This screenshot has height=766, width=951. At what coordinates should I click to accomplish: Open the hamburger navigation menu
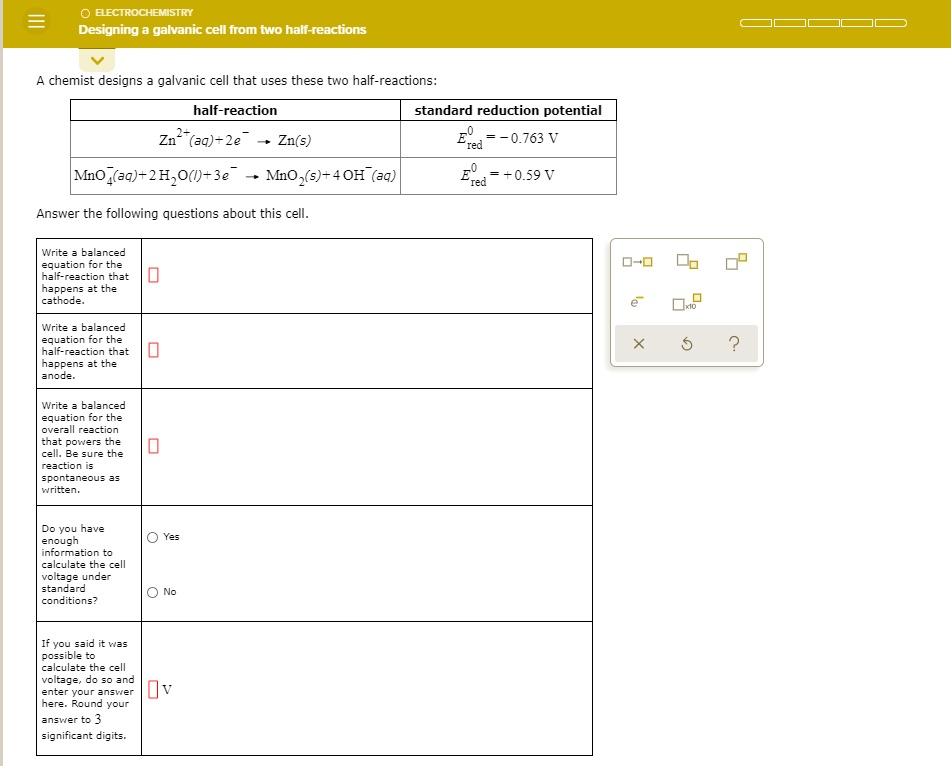(36, 21)
